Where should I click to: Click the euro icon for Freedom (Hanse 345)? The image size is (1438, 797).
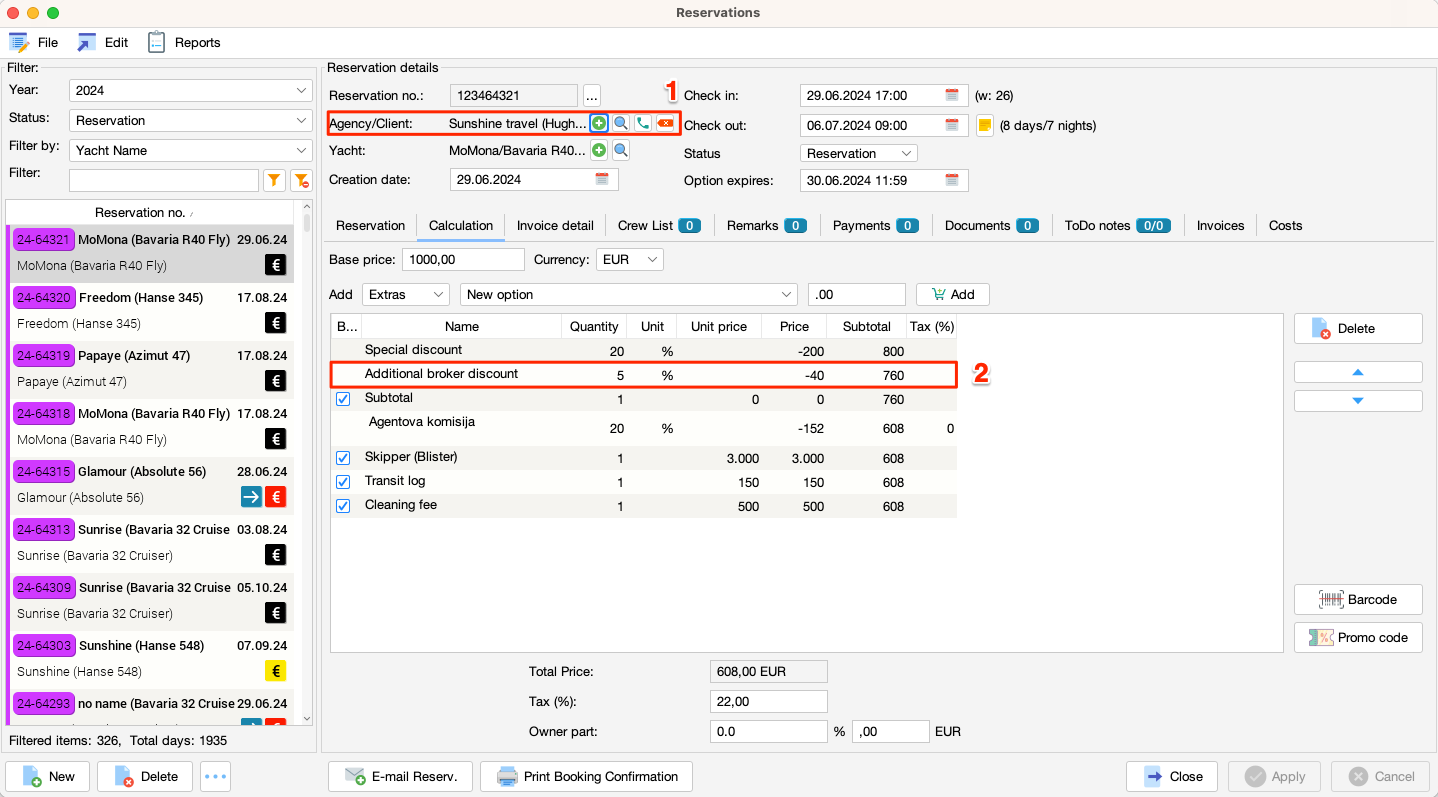pyautogui.click(x=277, y=323)
